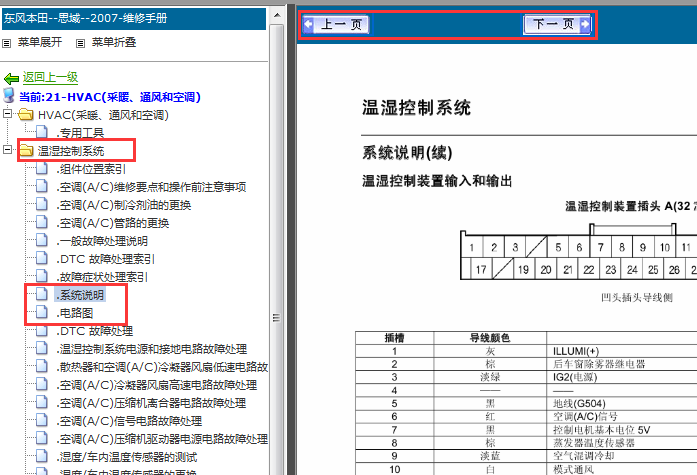The width and height of the screenshot is (697, 475).
Task: Click the page icon beside .空调(A/C)压缩机离合器电路故障处理
Action: (x=42, y=402)
